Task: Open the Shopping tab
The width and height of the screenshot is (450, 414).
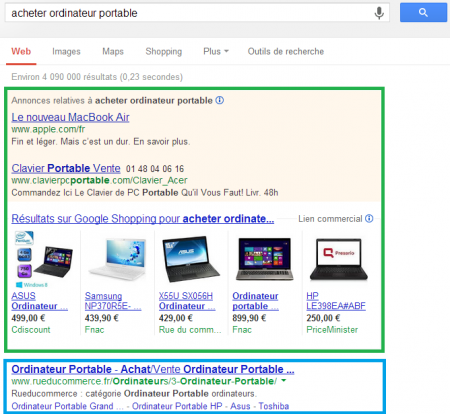Action: [164, 52]
